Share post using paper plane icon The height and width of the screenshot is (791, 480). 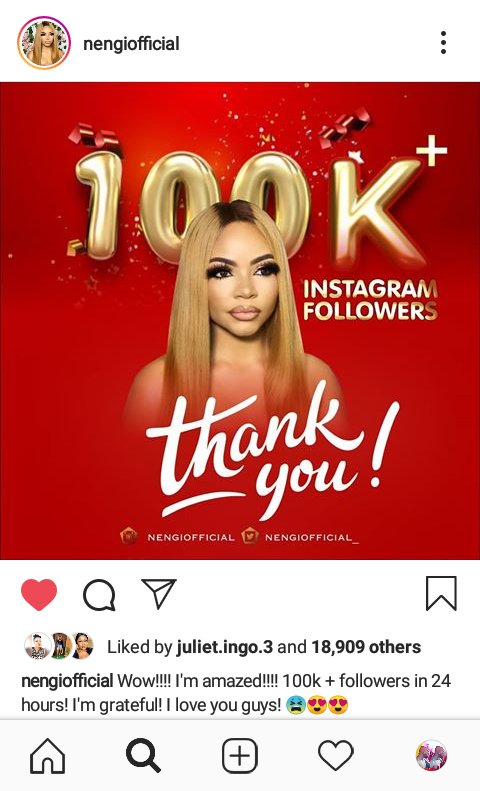(159, 593)
